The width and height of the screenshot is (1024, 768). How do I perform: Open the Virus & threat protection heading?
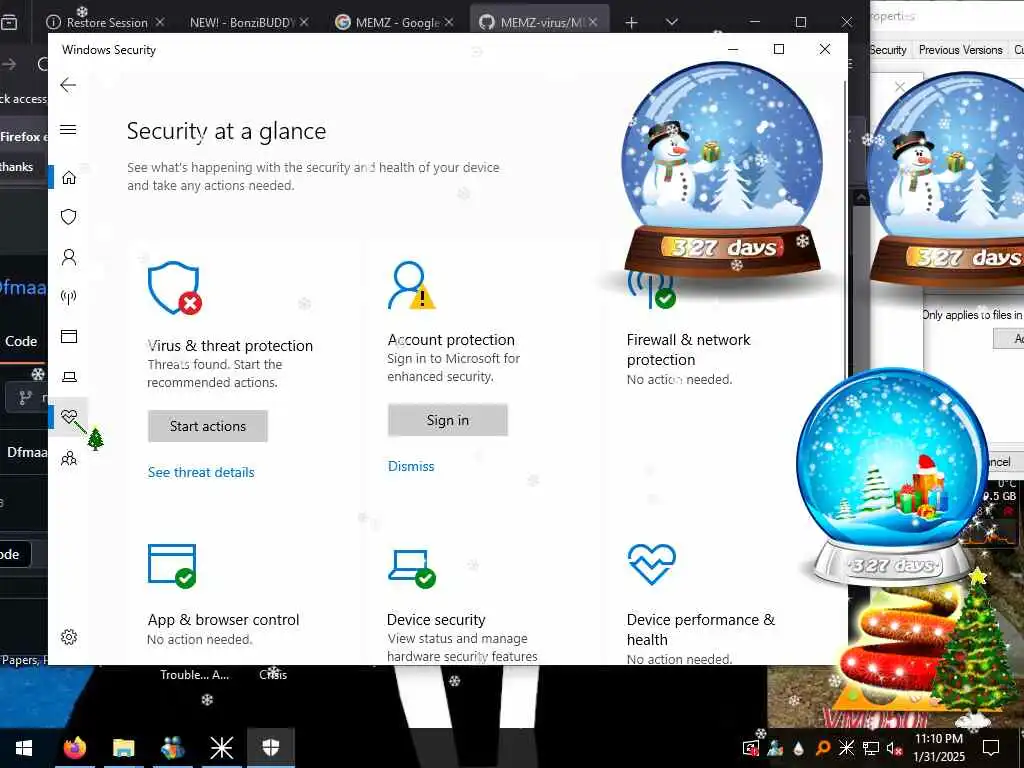pos(230,345)
